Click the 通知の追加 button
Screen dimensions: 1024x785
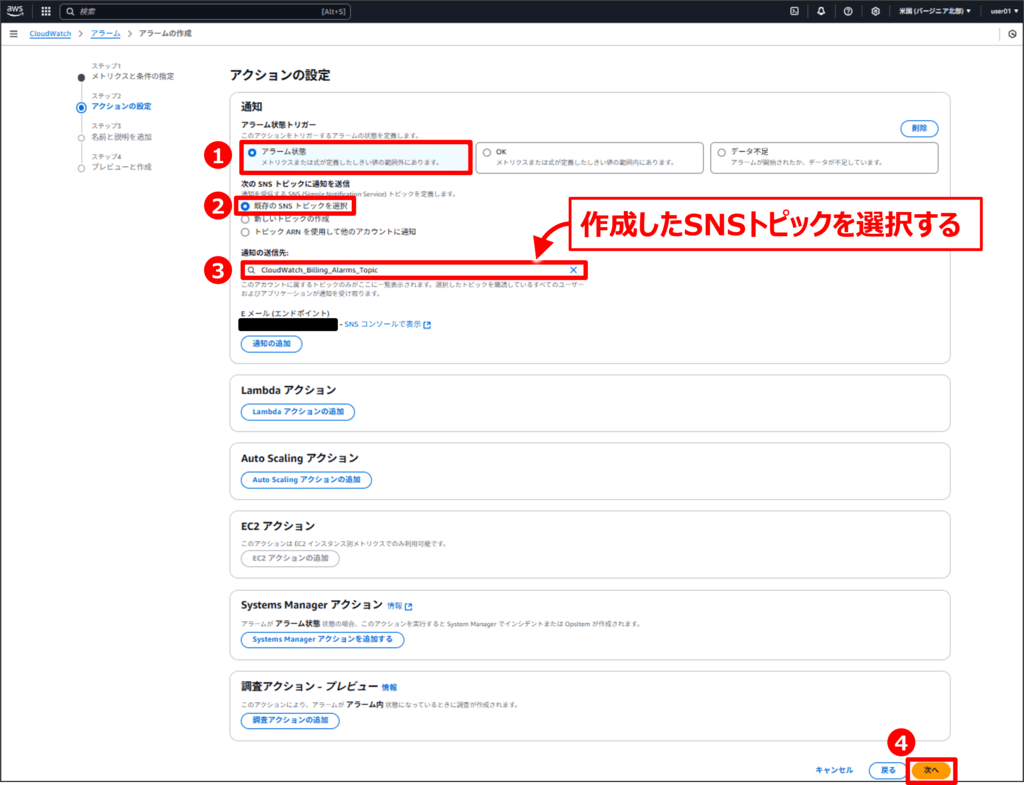coord(272,344)
